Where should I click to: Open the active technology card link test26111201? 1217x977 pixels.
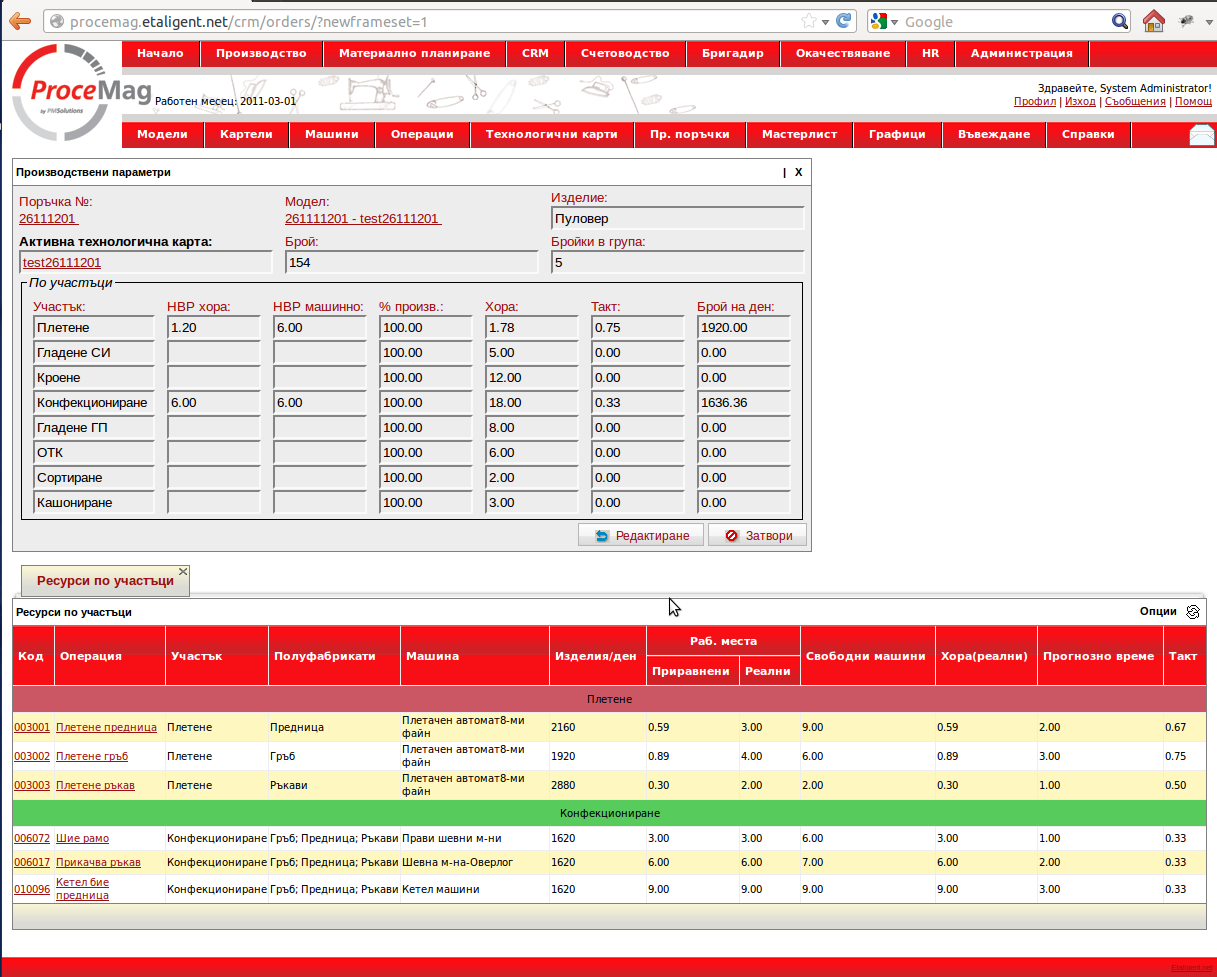pyautogui.click(x=62, y=262)
